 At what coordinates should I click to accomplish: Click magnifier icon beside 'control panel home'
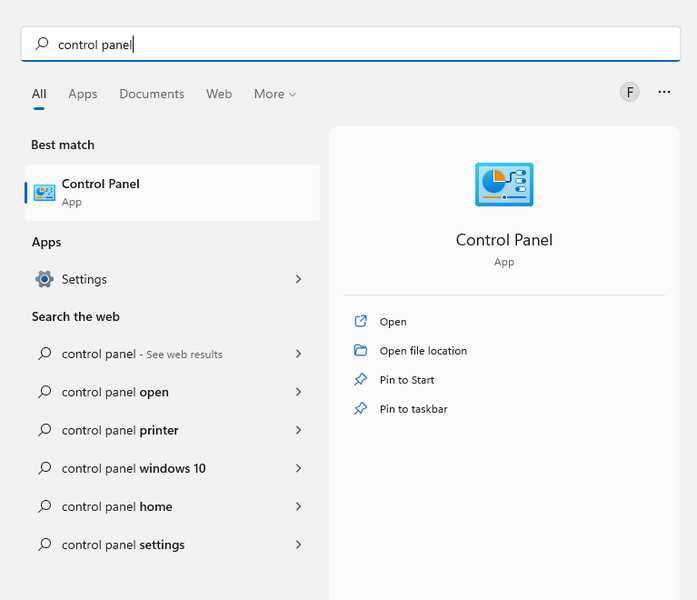[44, 507]
